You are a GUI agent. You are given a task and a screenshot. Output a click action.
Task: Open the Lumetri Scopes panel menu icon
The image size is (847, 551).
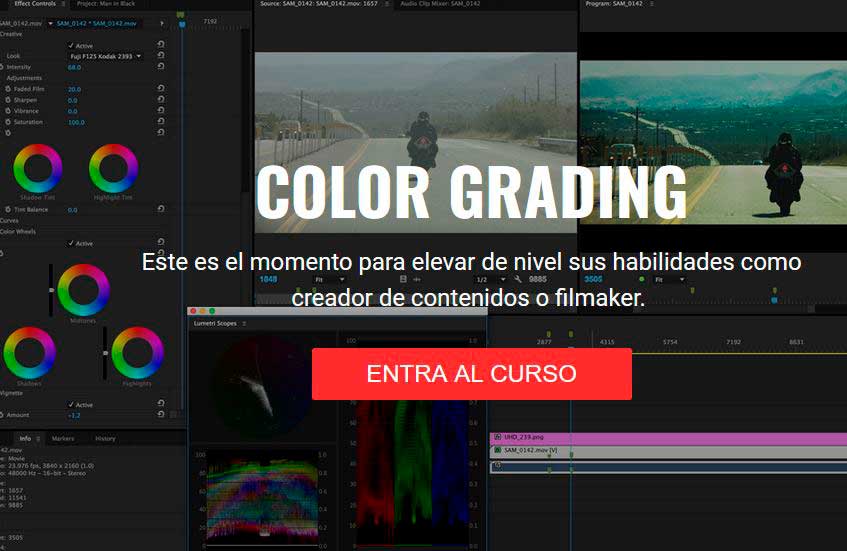coord(244,324)
